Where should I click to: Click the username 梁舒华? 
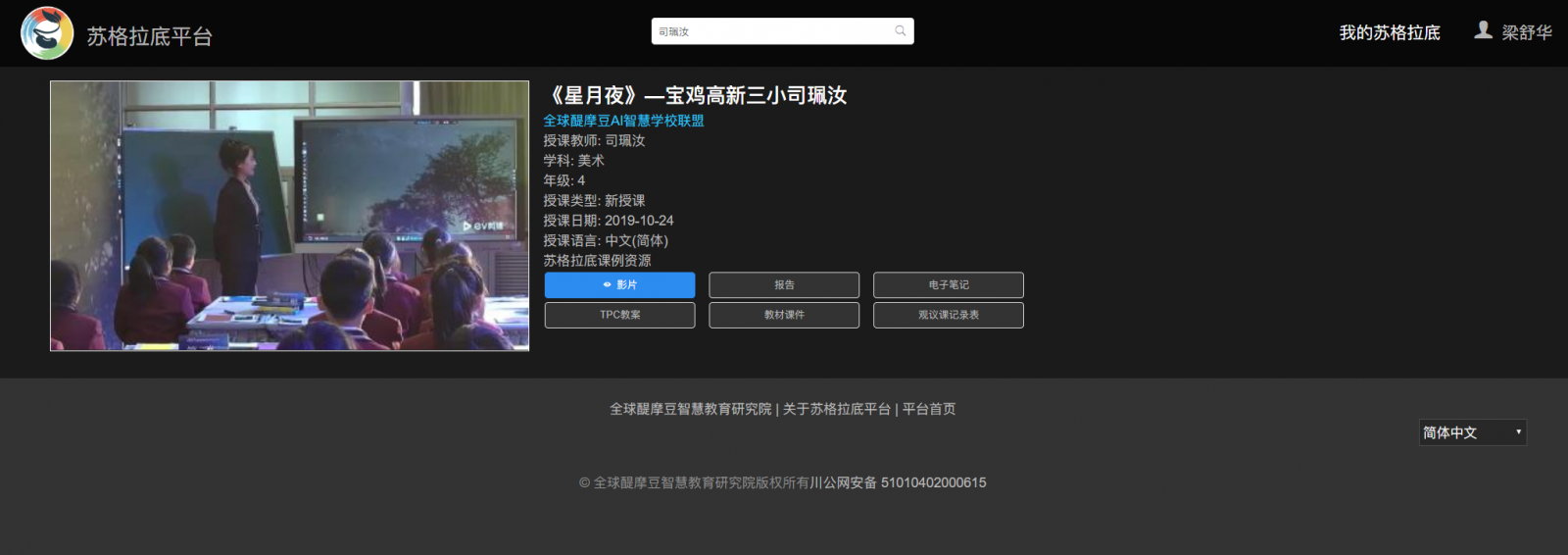[1526, 33]
